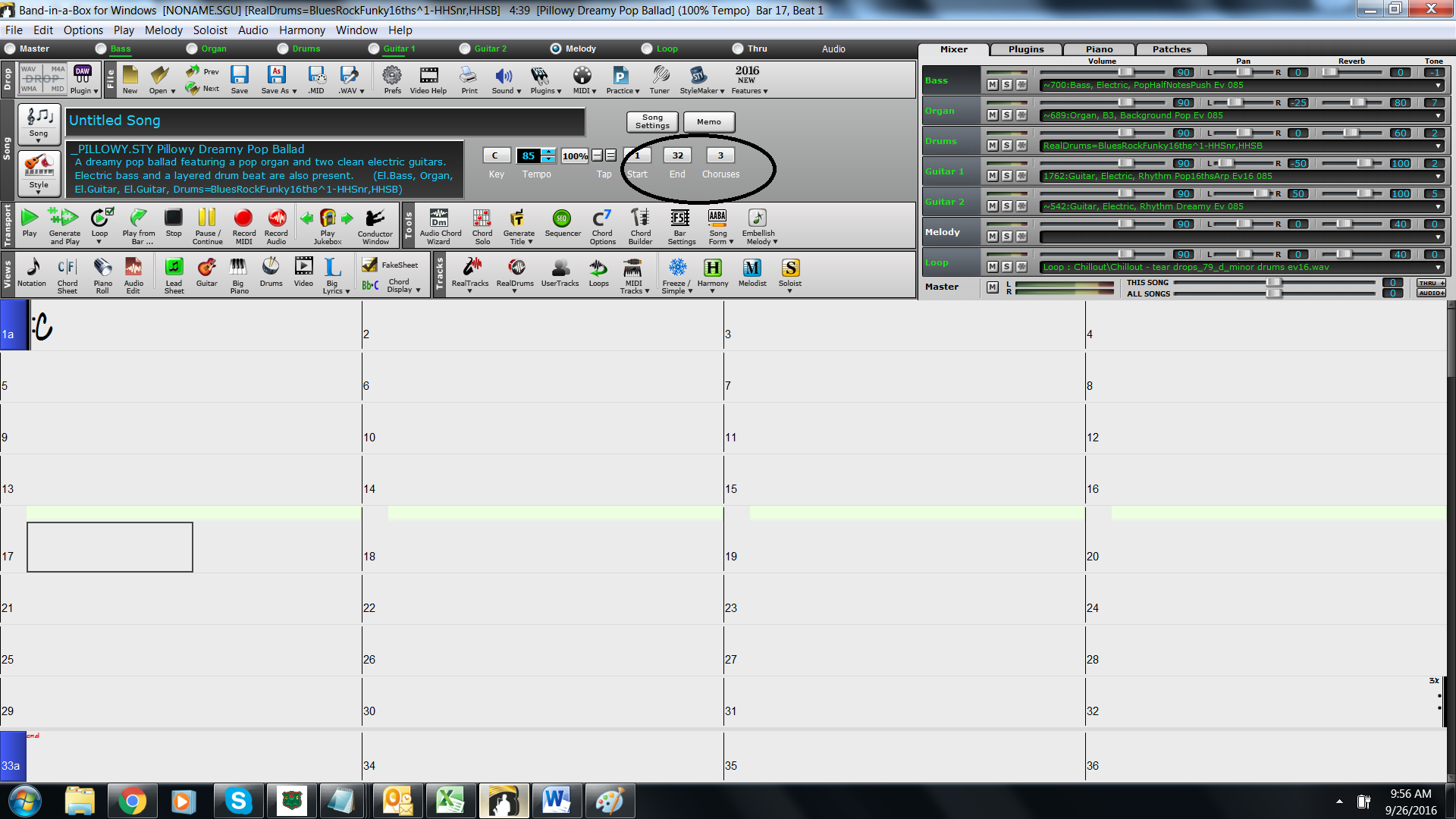Open the Chord Solo tool

tap(482, 226)
